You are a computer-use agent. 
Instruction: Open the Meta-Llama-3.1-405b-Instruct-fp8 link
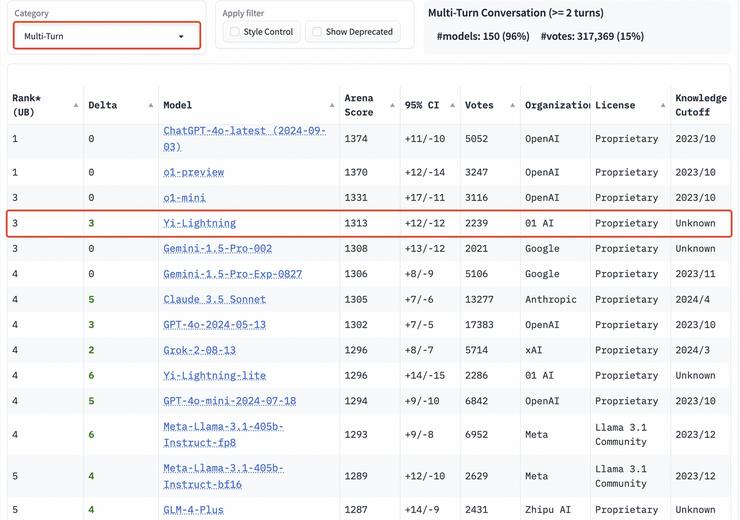pyautogui.click(x=224, y=435)
